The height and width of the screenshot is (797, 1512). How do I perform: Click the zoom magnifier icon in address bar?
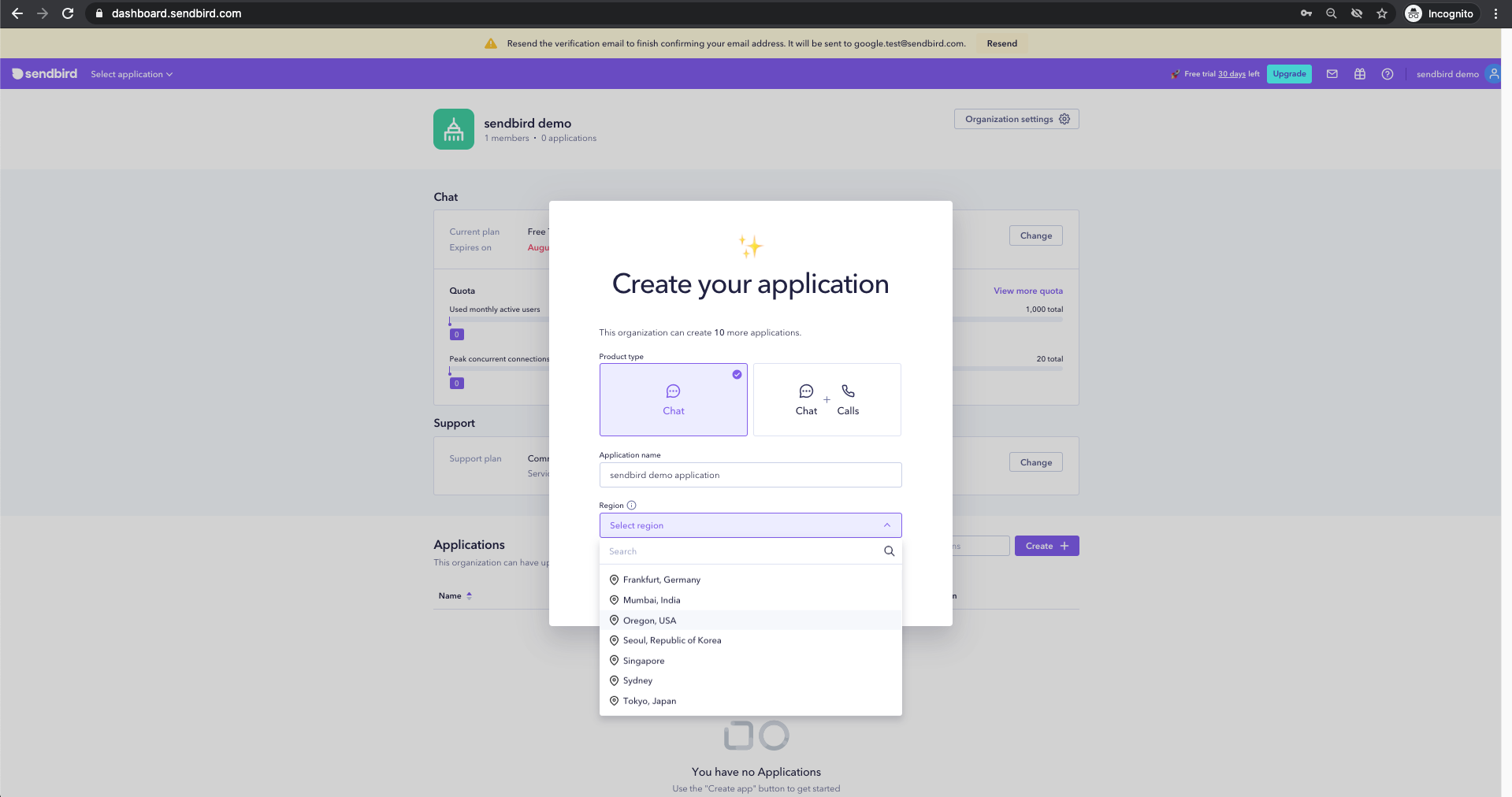(1332, 13)
